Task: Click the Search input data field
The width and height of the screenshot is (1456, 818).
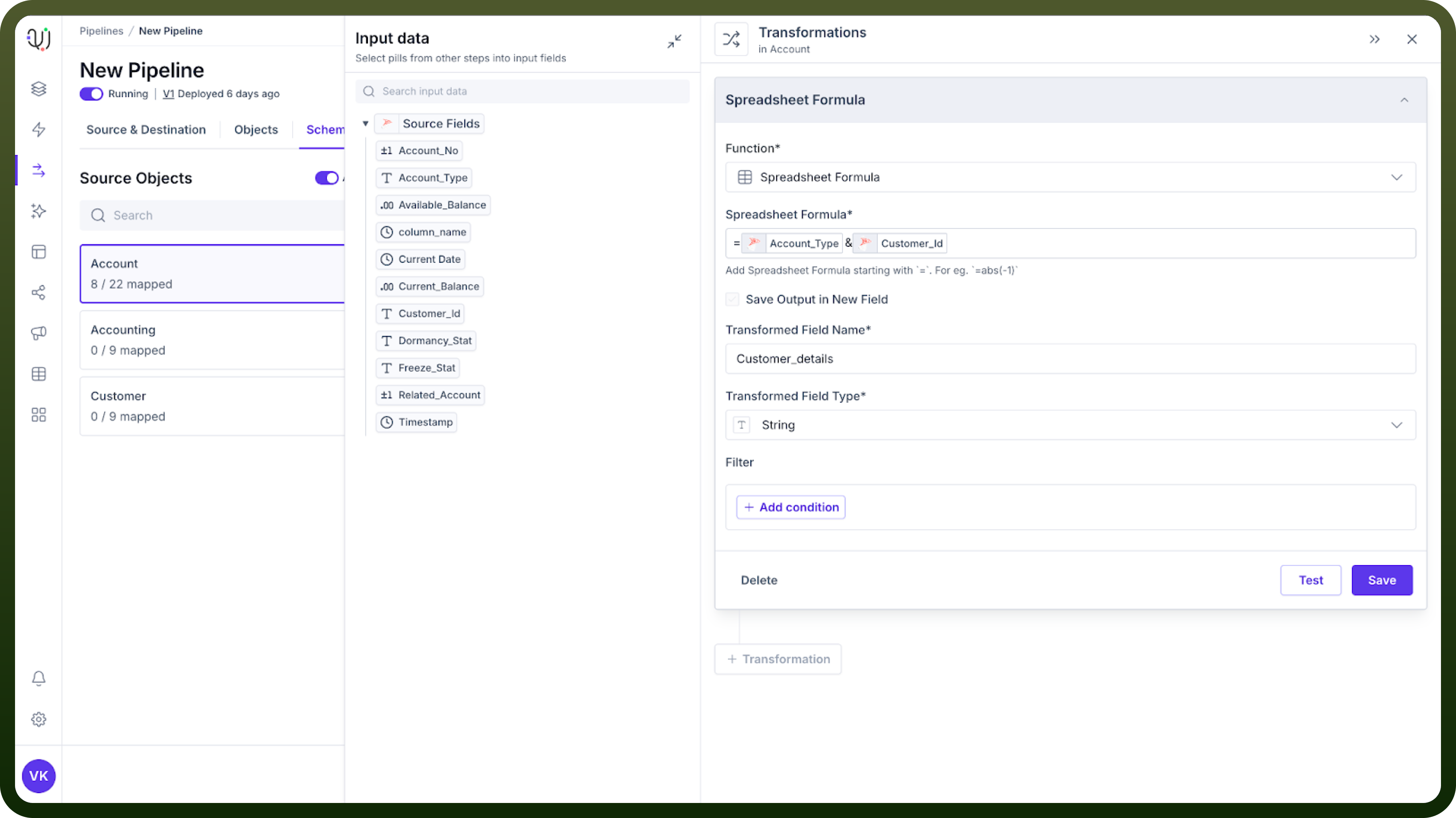Action: click(x=522, y=91)
